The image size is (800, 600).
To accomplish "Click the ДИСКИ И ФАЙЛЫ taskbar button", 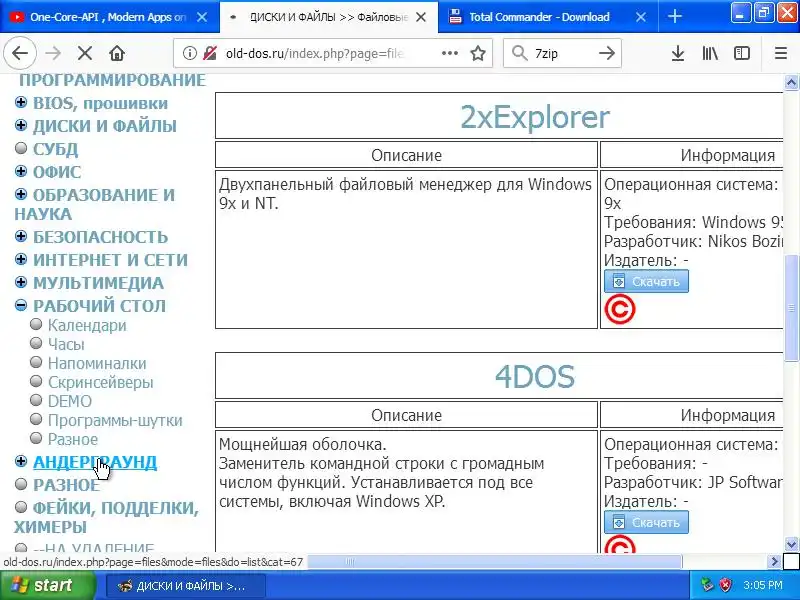I will pyautogui.click(x=185, y=586).
